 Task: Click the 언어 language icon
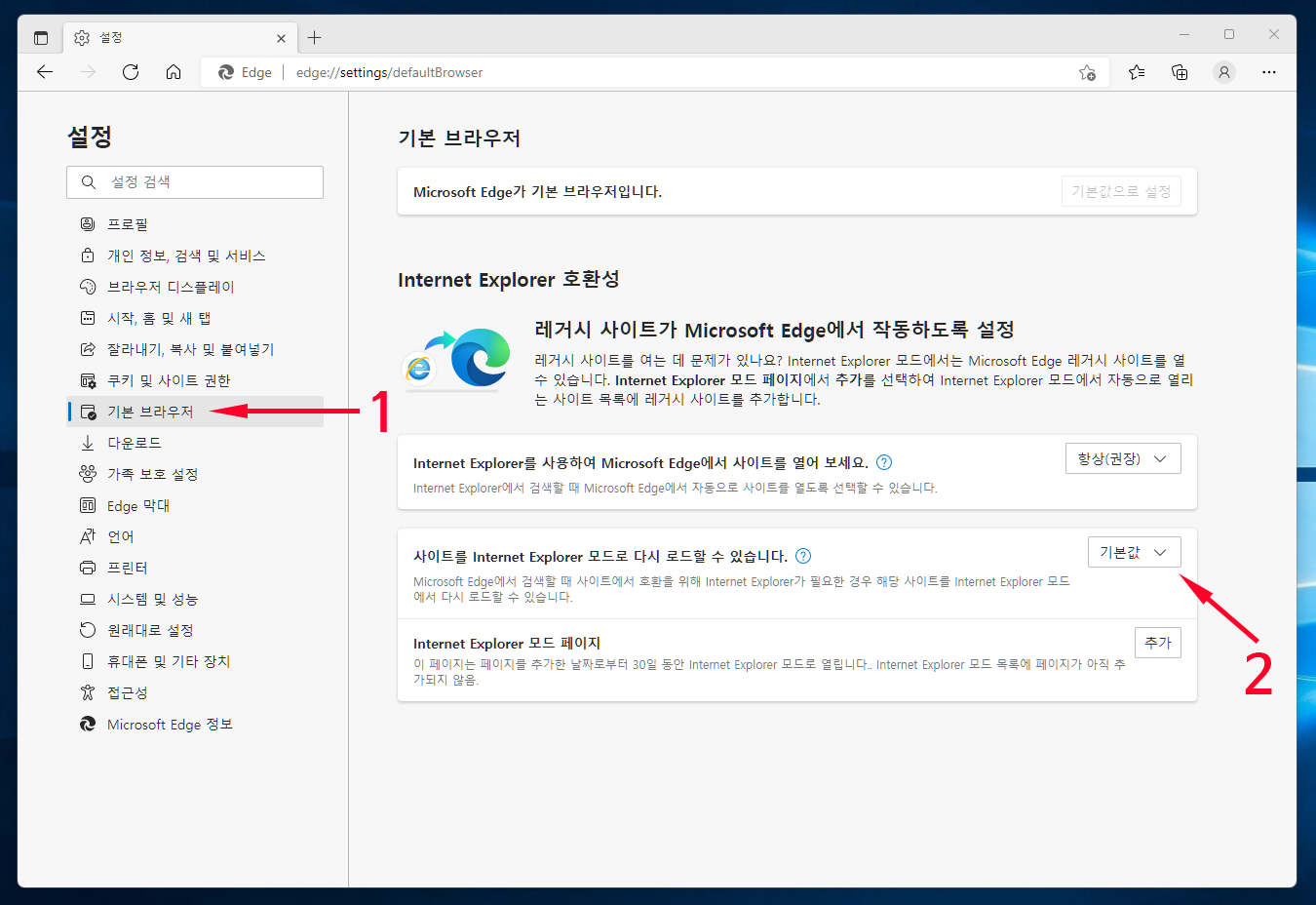click(88, 536)
